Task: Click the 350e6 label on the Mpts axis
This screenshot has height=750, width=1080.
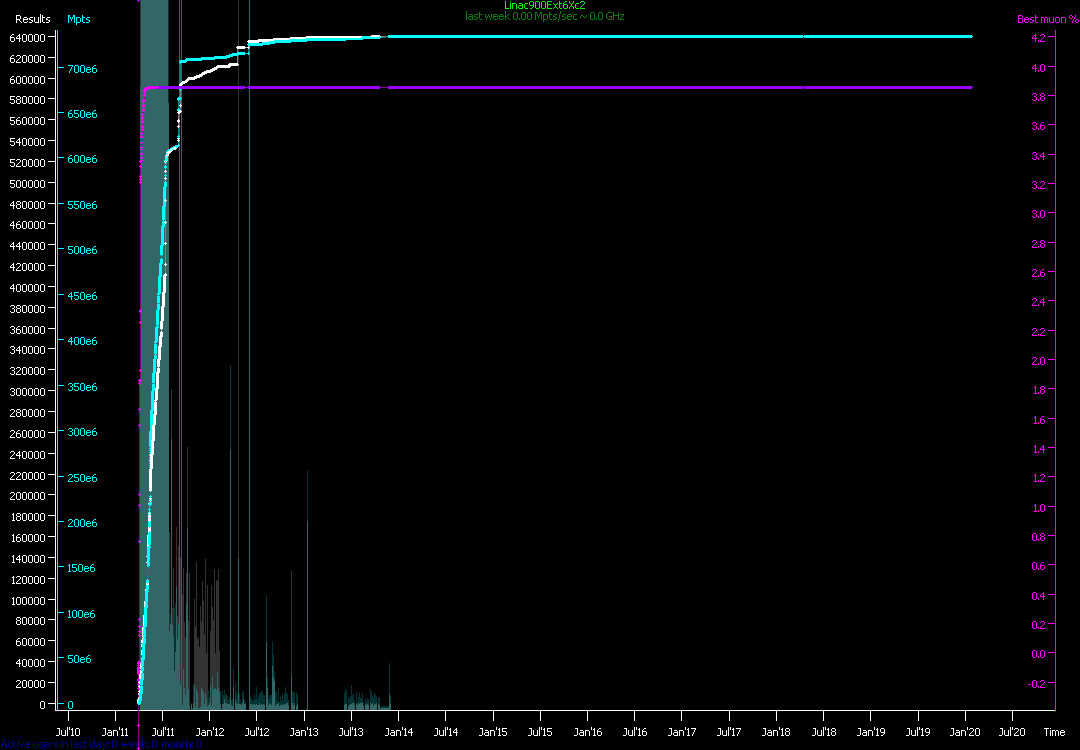Action: coord(81,387)
